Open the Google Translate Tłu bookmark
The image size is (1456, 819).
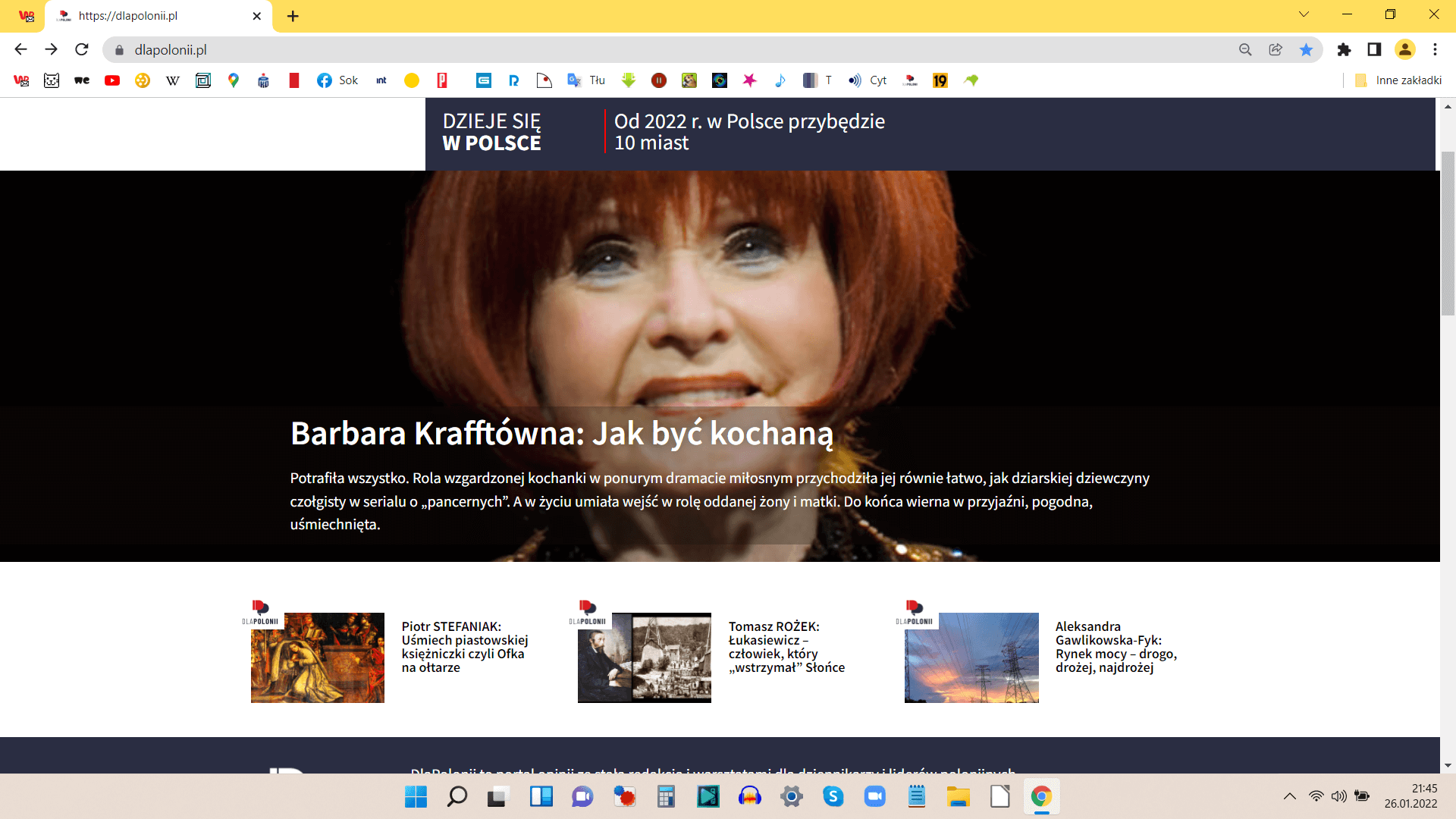pos(586,80)
